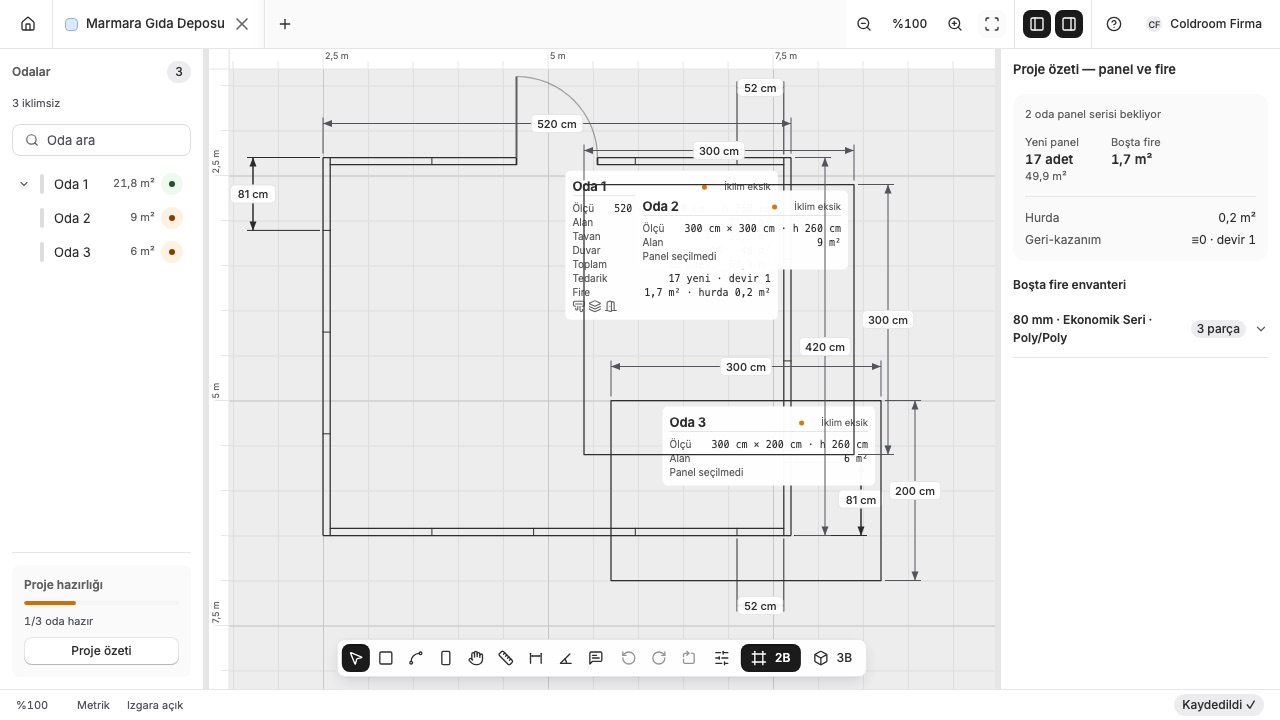Select the comment annotation tool
Image resolution: width=1280 pixels, height=720 pixels.
596,658
